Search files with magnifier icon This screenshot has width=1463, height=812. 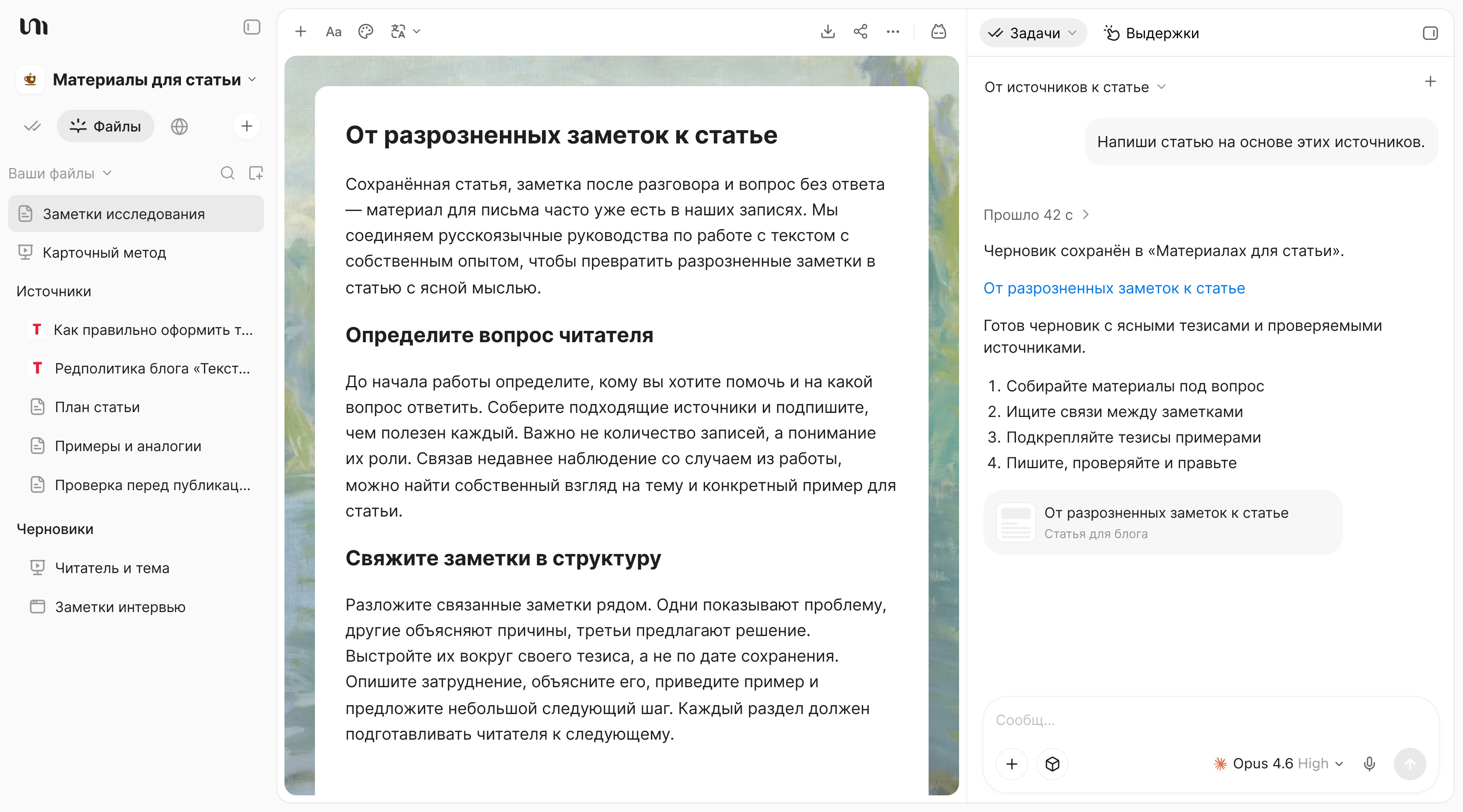[x=227, y=173]
